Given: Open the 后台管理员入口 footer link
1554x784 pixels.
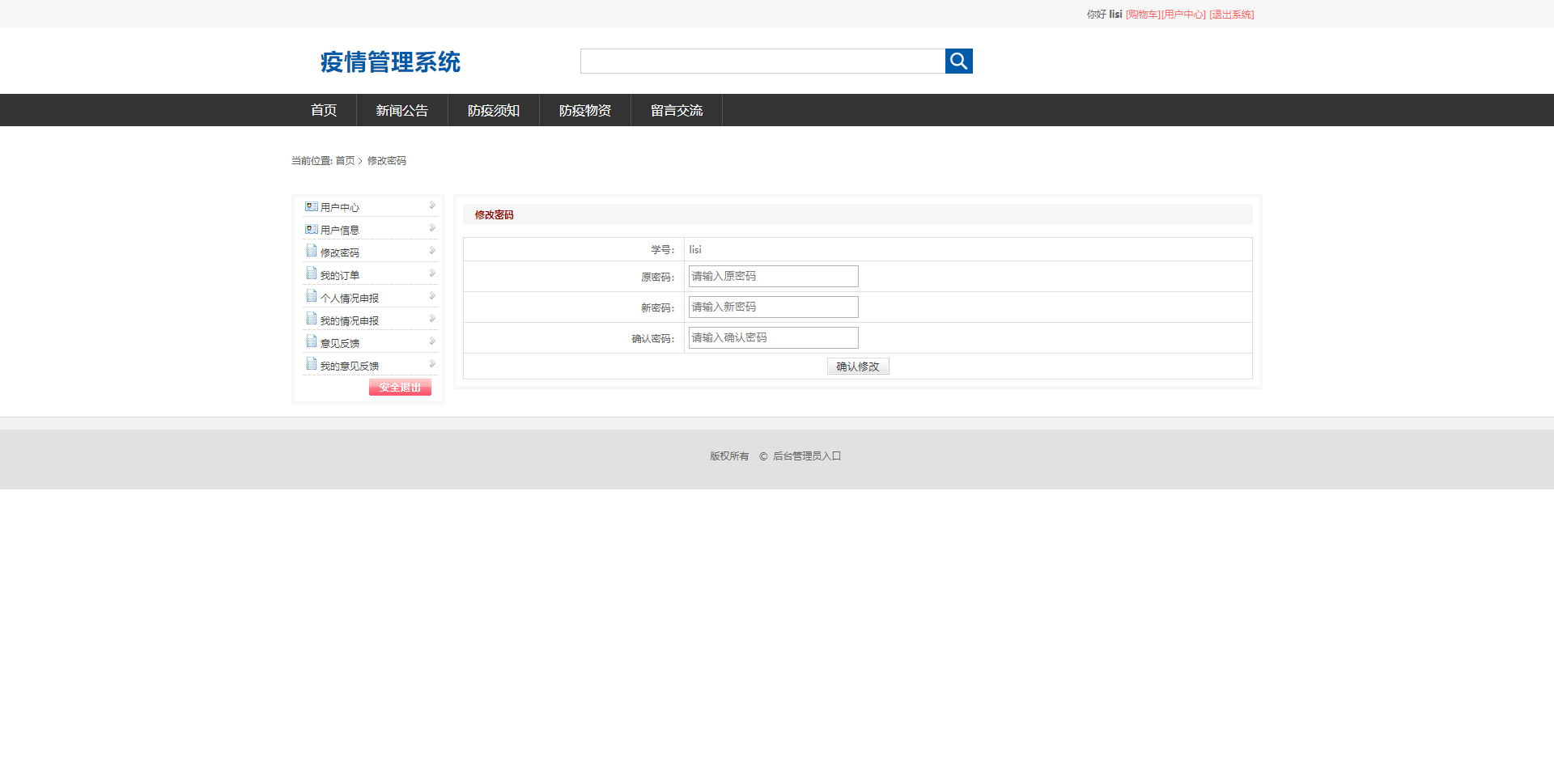Looking at the screenshot, I should 807,456.
